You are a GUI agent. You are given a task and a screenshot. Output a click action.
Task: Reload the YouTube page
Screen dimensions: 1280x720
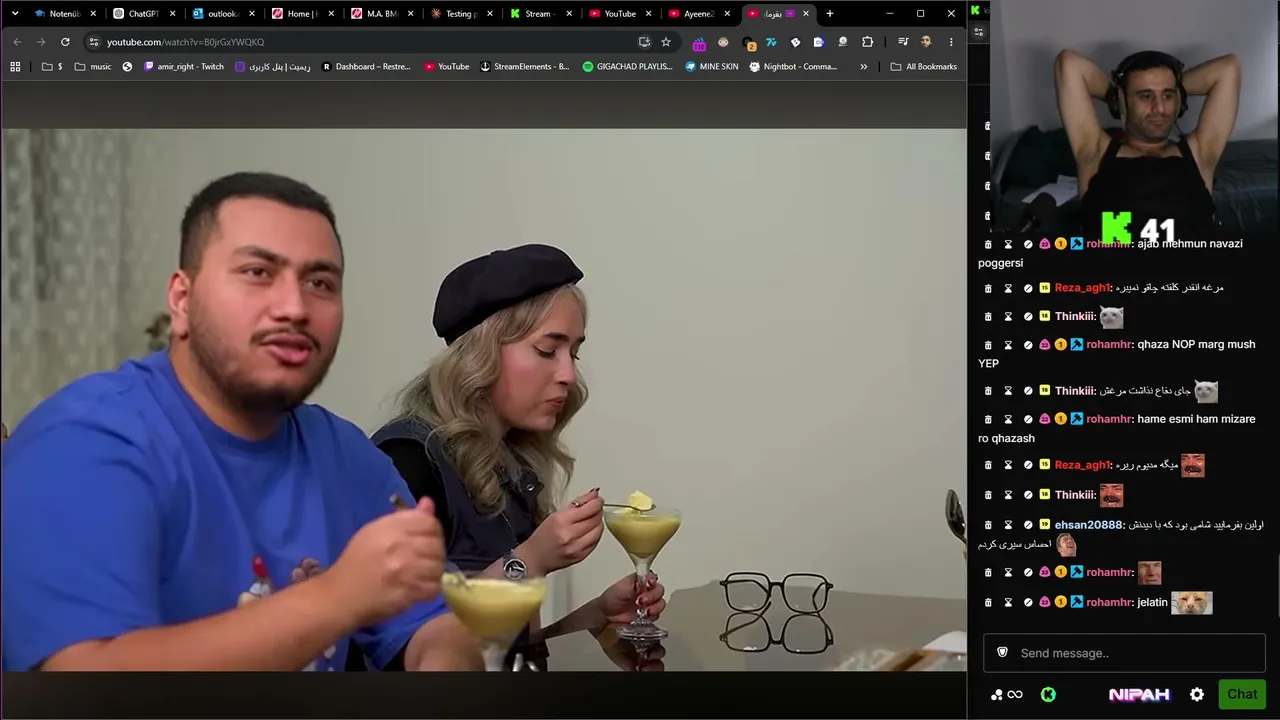click(x=65, y=42)
